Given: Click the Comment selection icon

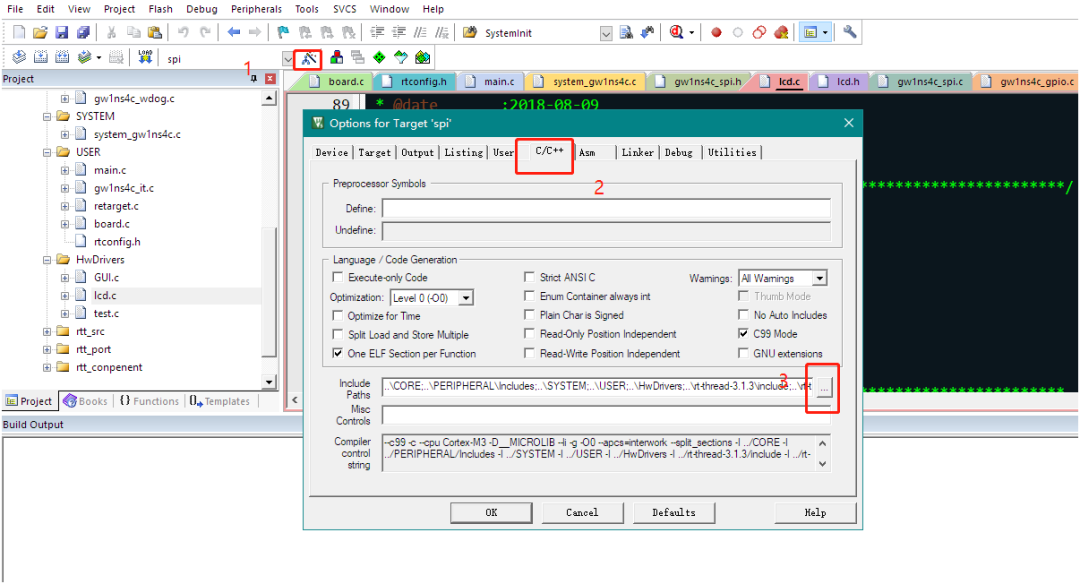Looking at the screenshot, I should pos(420,32).
